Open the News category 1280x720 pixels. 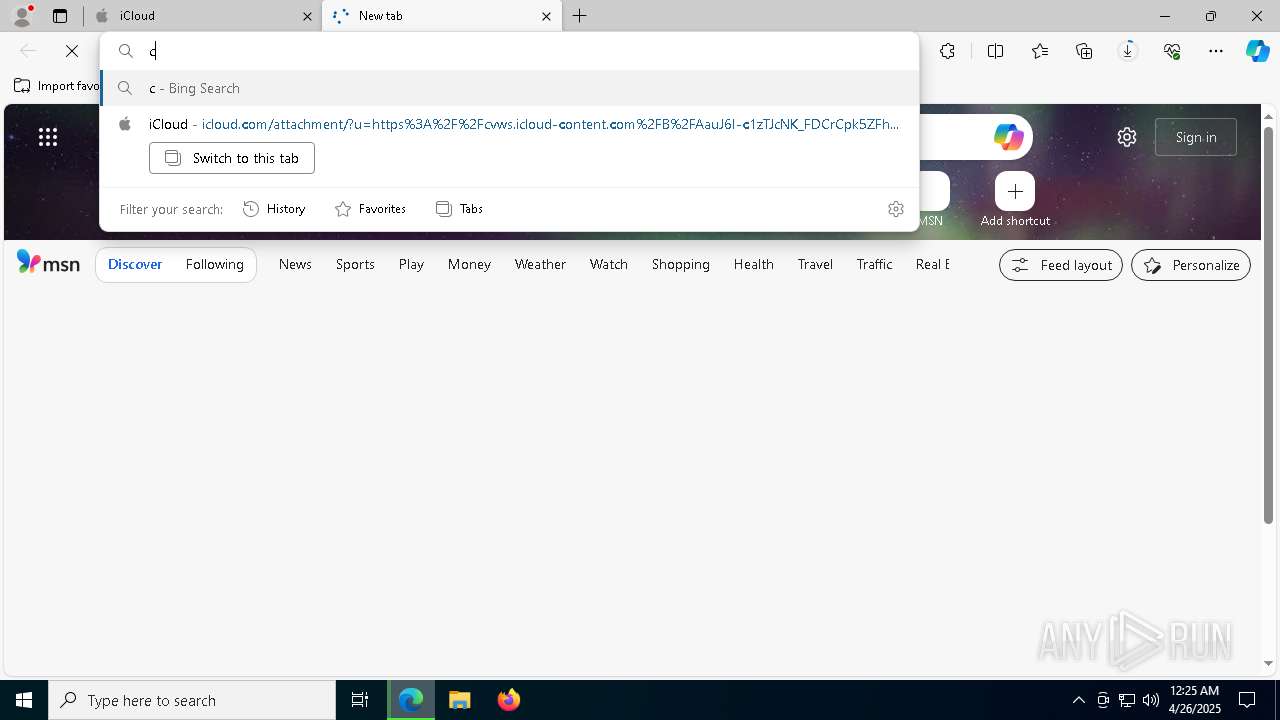295,264
